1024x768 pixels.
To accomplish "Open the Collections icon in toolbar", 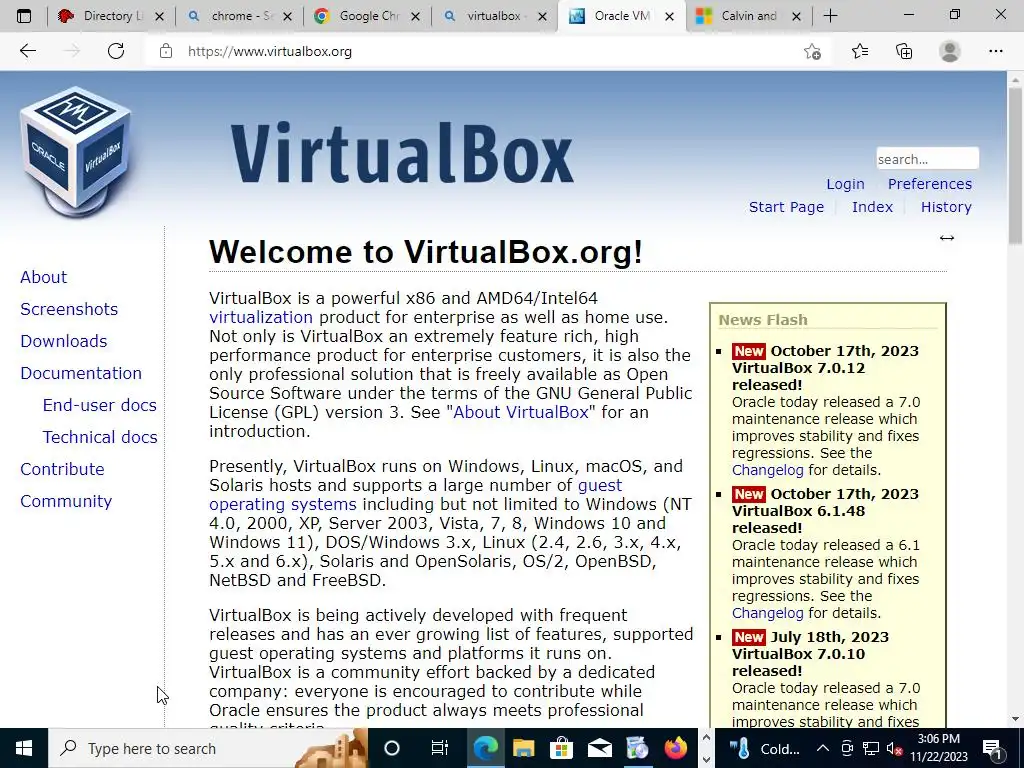I will point(904,51).
